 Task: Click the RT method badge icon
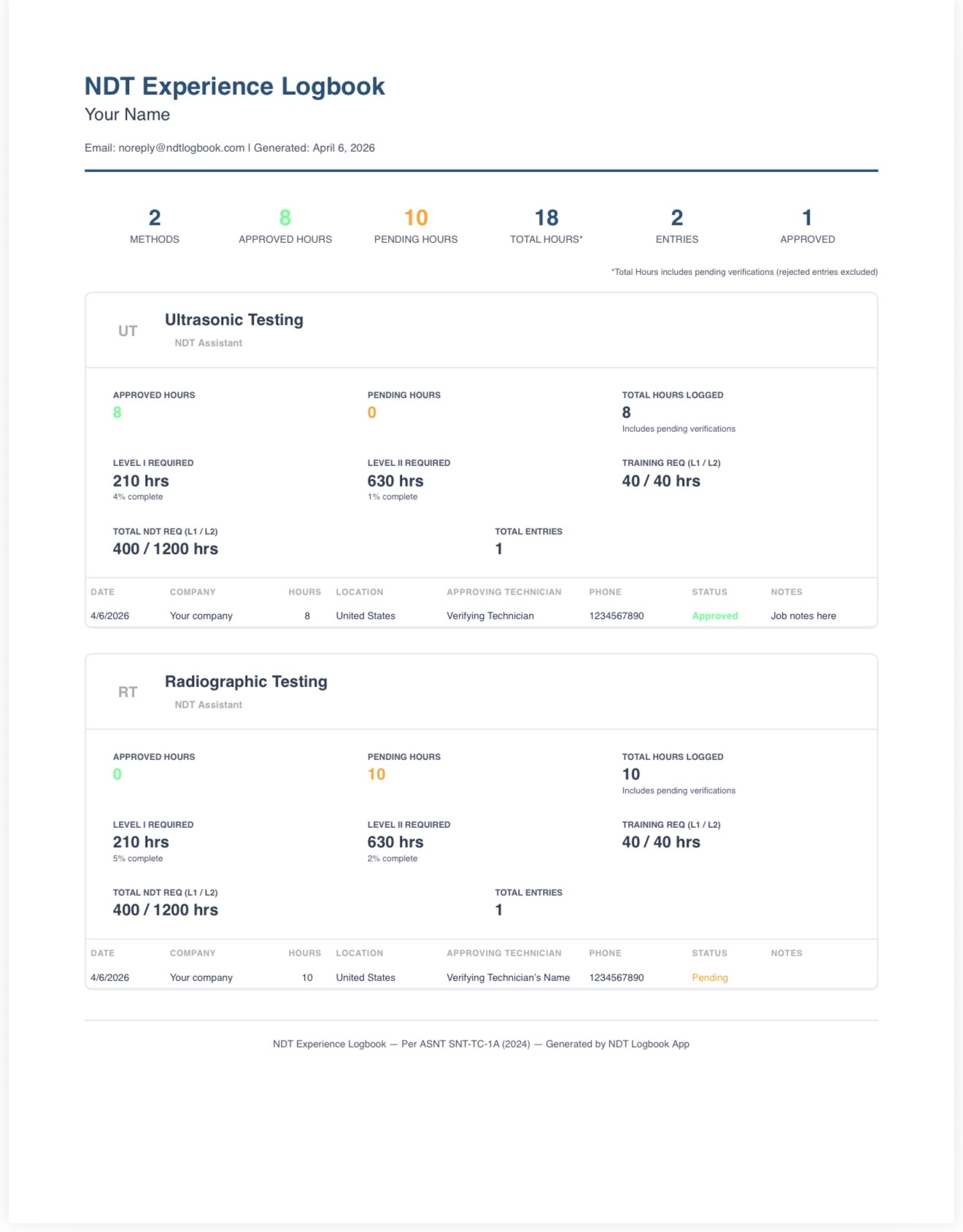pyautogui.click(x=128, y=692)
